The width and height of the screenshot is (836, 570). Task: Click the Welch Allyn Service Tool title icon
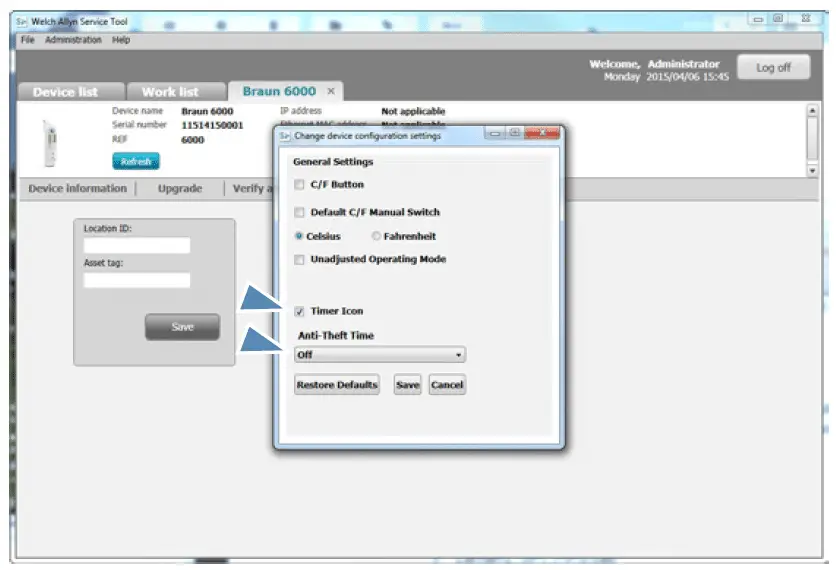(x=21, y=22)
